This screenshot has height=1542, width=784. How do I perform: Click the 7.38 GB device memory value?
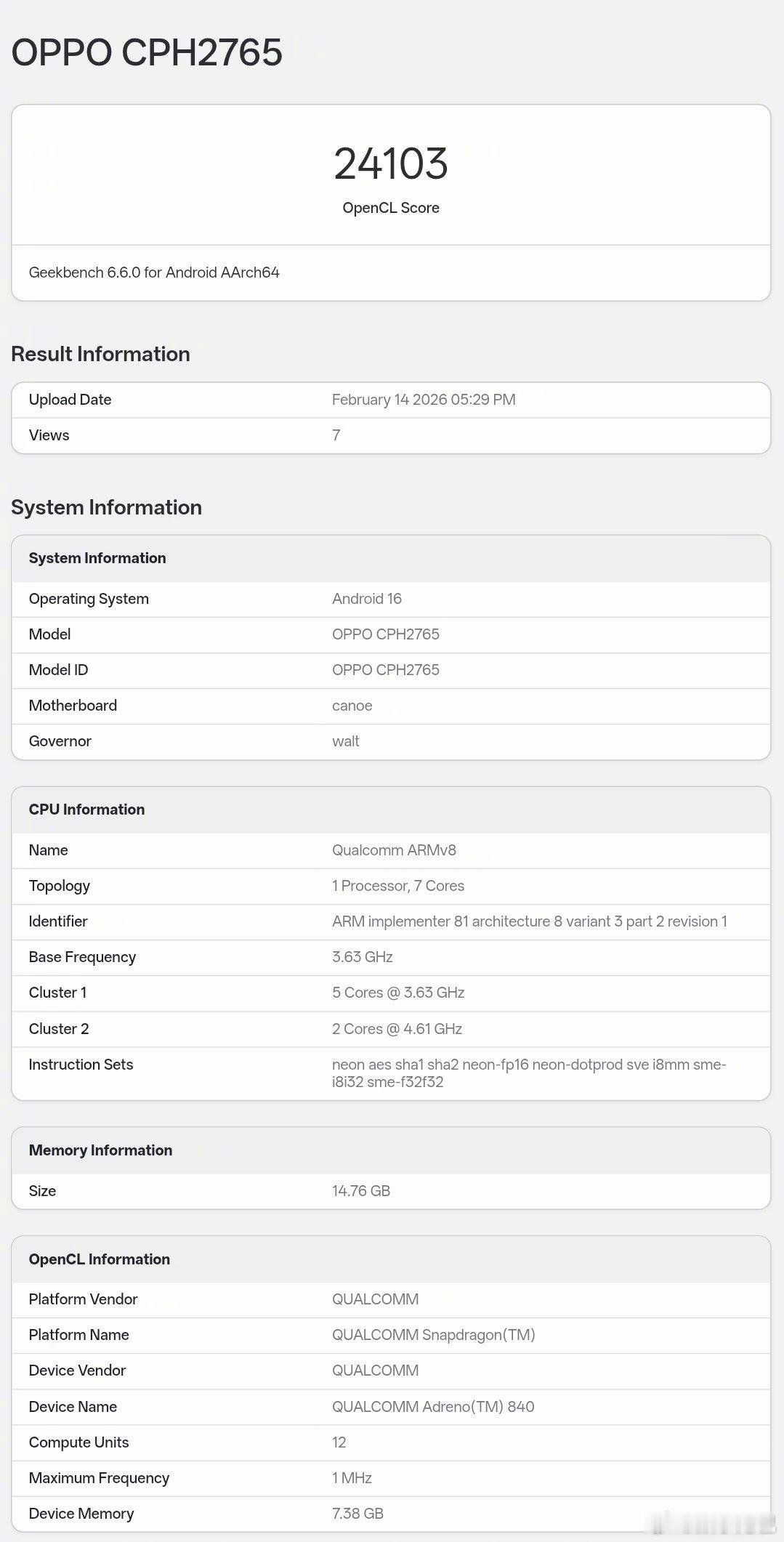coord(357,1514)
